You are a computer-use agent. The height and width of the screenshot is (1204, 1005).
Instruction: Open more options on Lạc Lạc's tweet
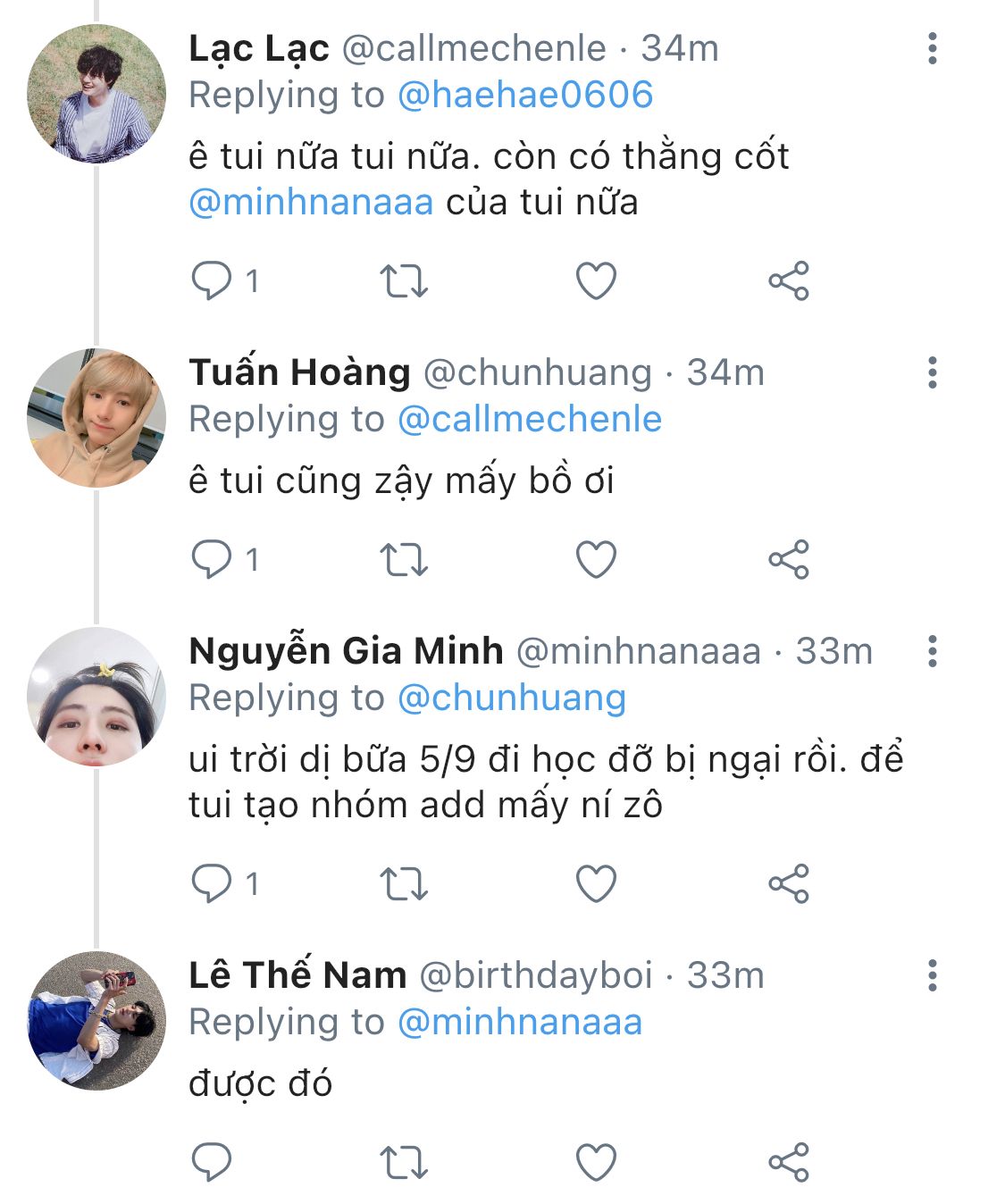[932, 48]
